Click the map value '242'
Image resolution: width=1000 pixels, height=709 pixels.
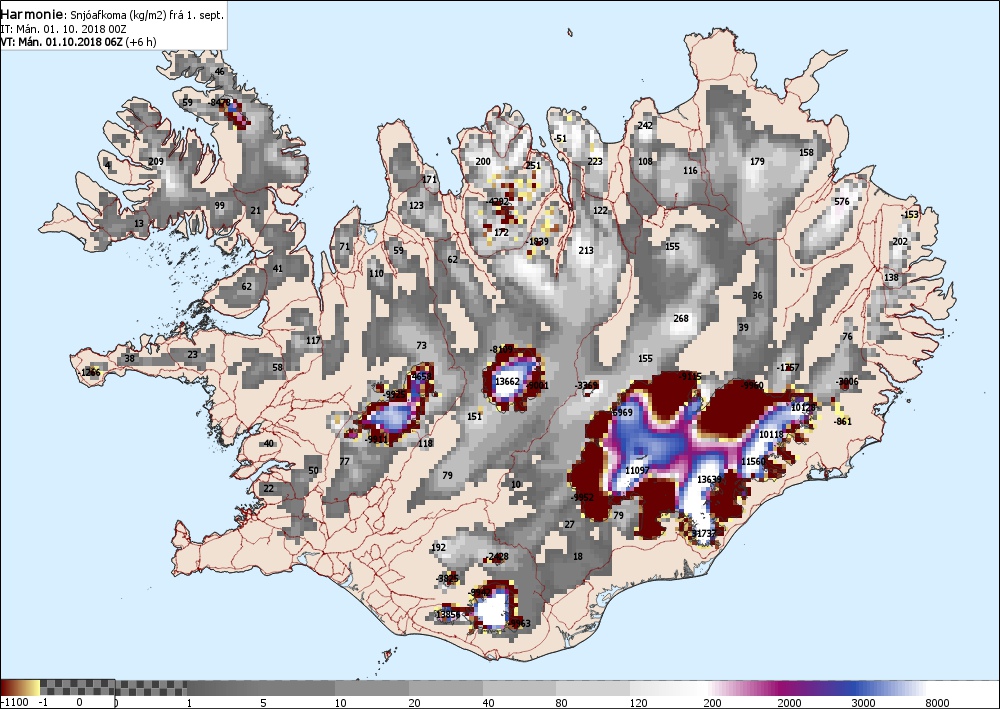[x=645, y=126]
